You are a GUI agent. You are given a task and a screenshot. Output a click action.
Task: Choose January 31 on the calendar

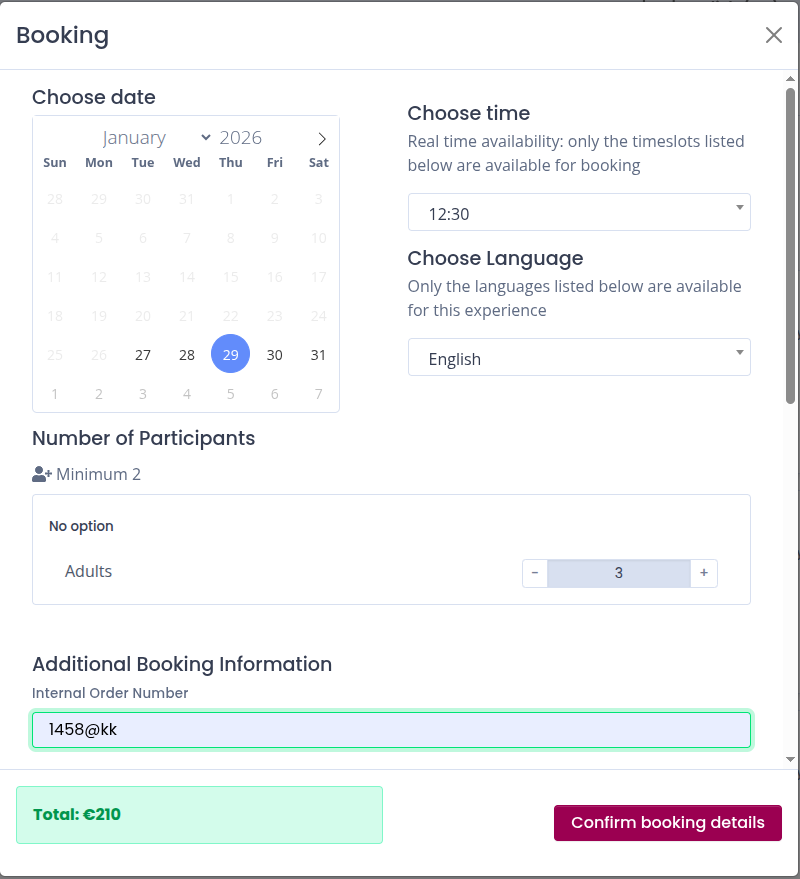point(318,355)
